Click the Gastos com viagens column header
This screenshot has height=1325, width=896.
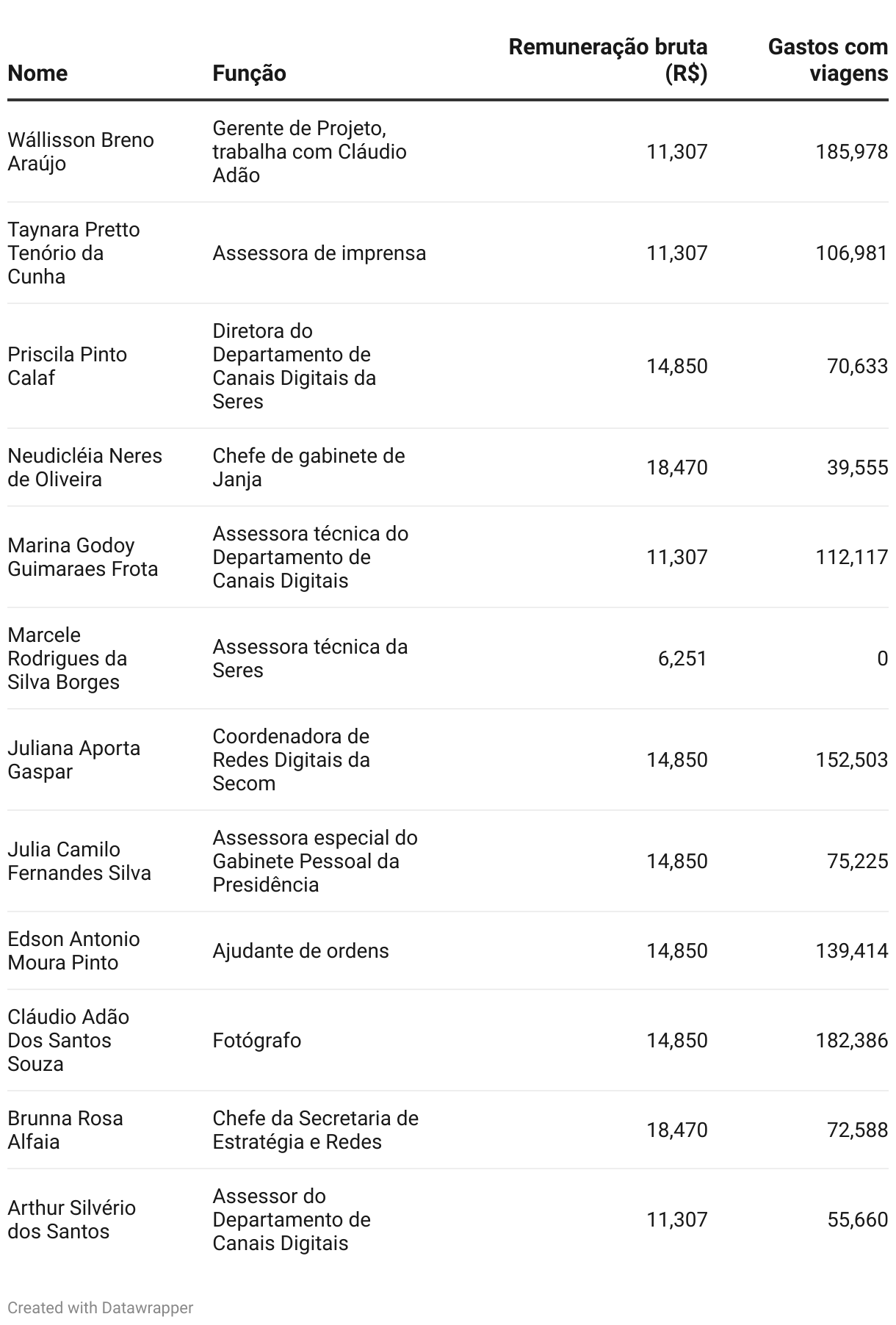(828, 60)
